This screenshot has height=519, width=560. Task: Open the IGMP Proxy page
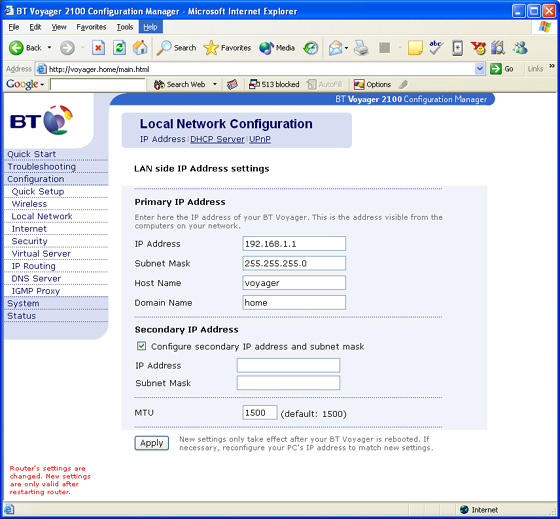pyautogui.click(x=36, y=291)
